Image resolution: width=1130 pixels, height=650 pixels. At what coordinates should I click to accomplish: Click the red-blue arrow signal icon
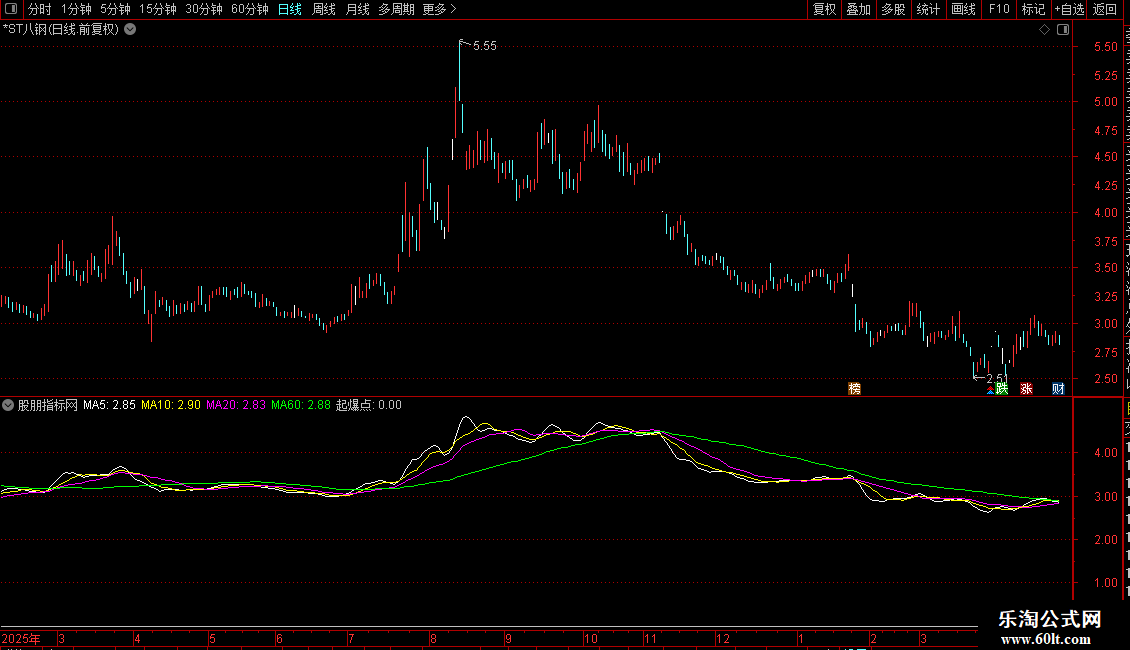coord(990,390)
